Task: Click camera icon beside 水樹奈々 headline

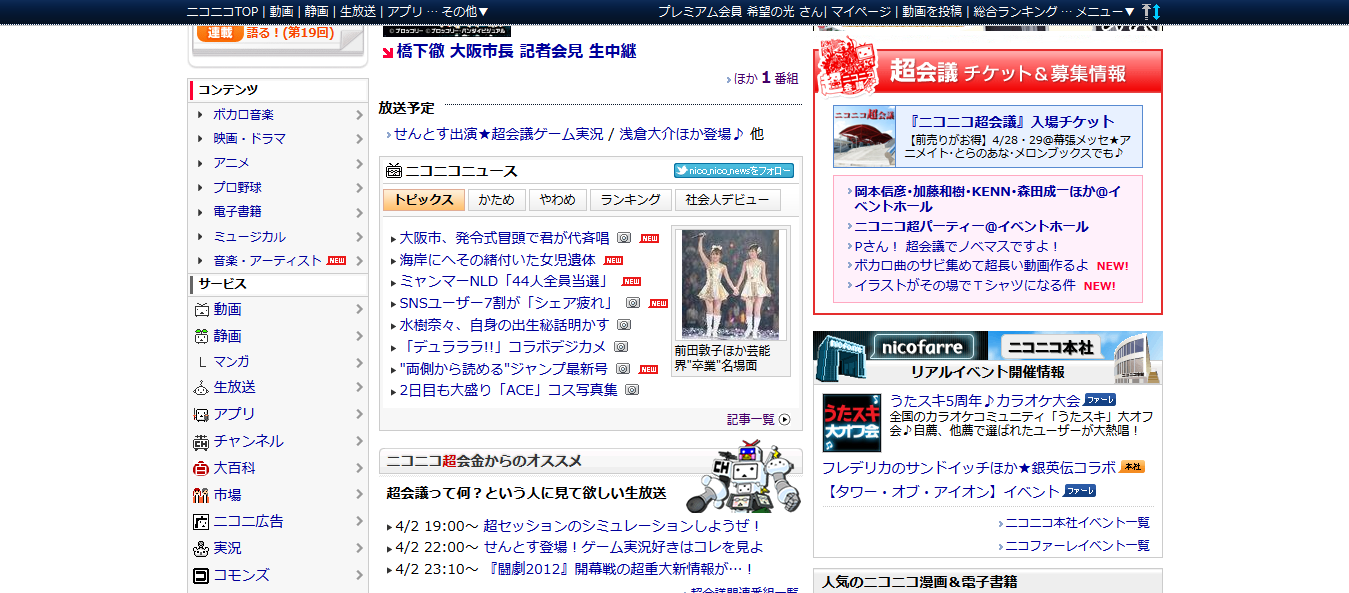Action: 624,325
